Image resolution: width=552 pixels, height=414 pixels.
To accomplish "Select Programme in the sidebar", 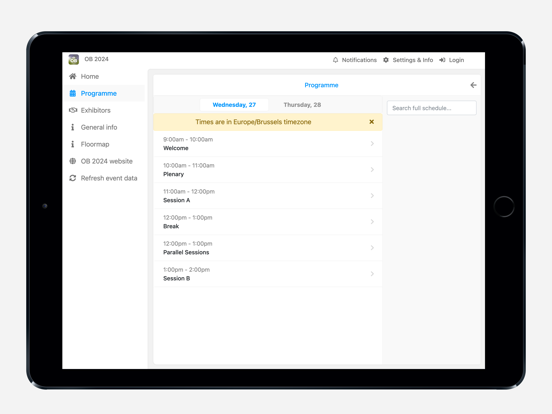I will (105, 93).
